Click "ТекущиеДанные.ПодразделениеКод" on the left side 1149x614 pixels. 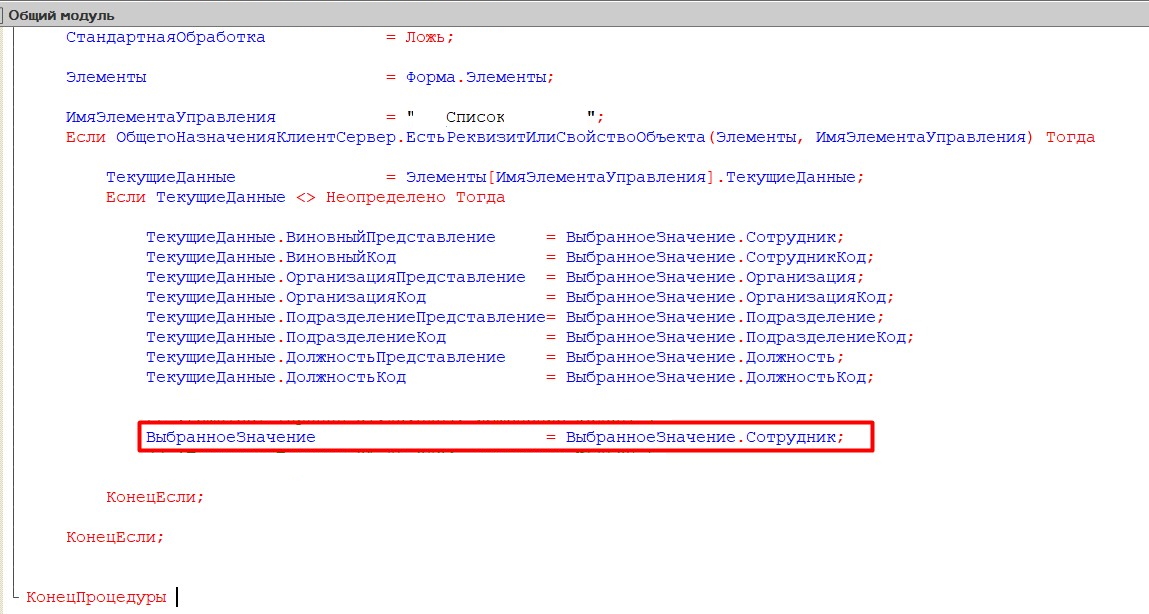tap(296, 337)
